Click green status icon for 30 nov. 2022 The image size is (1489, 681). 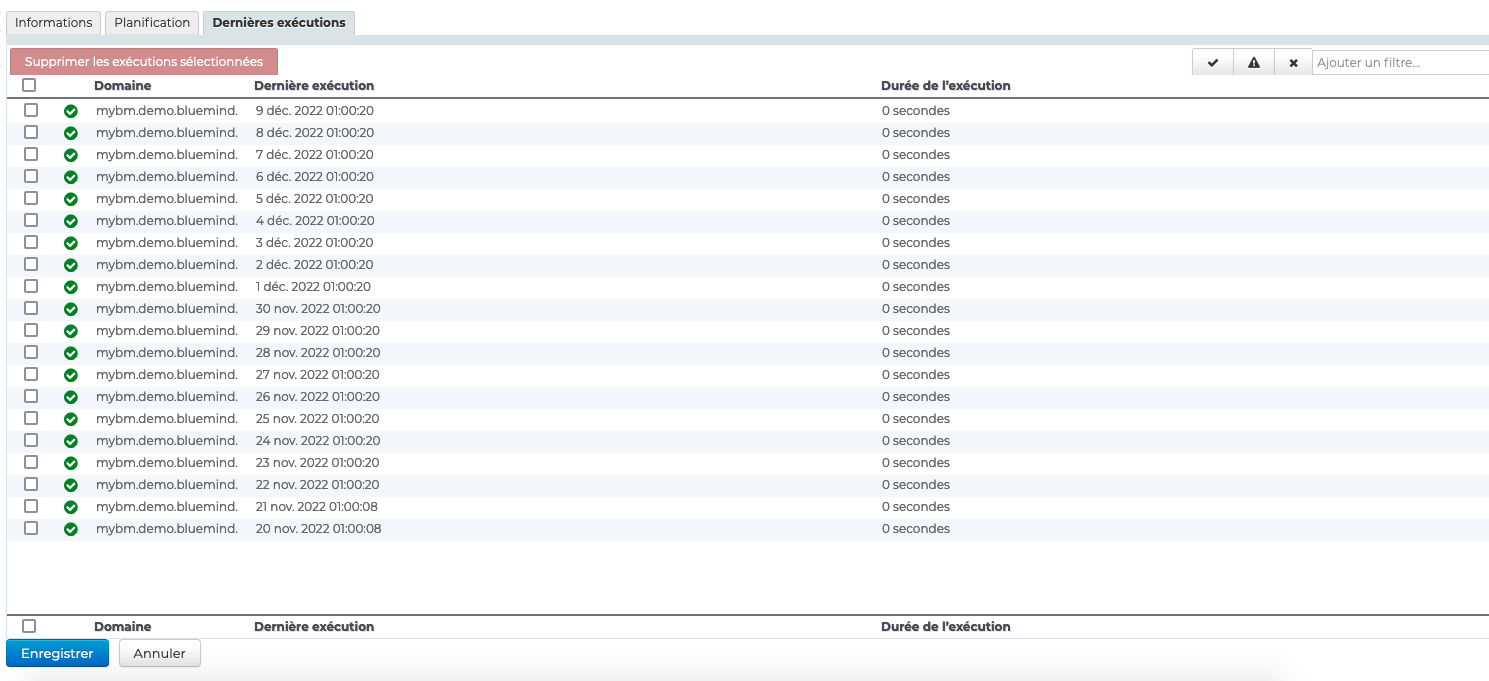tap(71, 309)
